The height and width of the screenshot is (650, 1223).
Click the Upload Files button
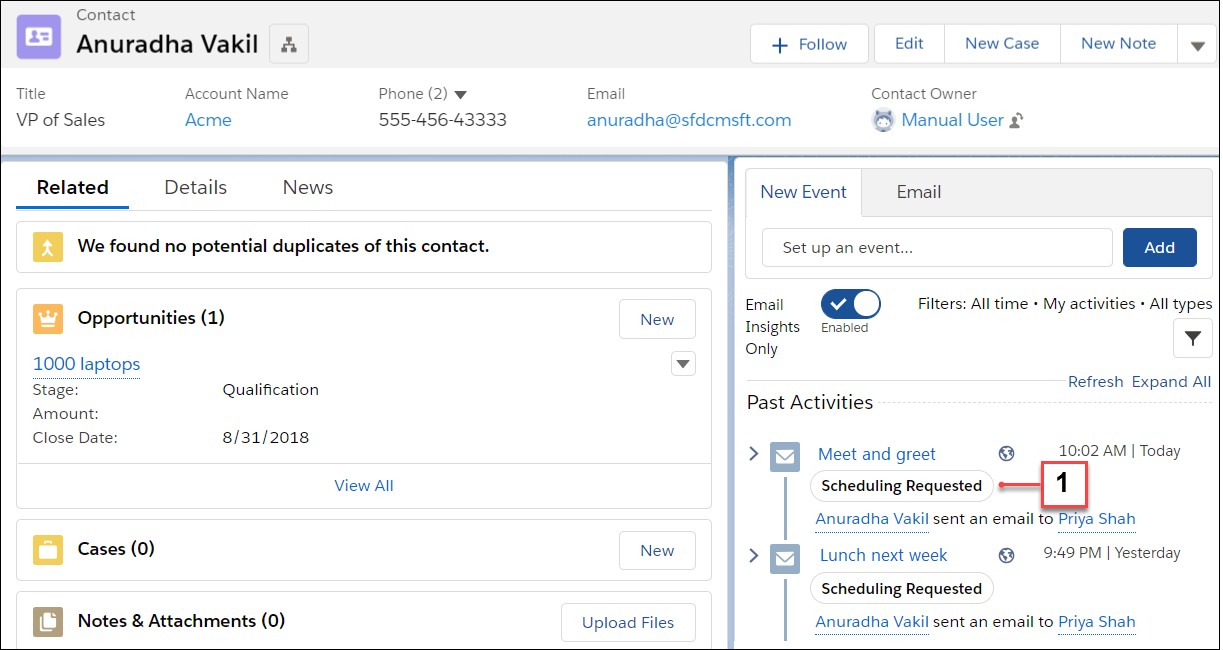click(628, 622)
